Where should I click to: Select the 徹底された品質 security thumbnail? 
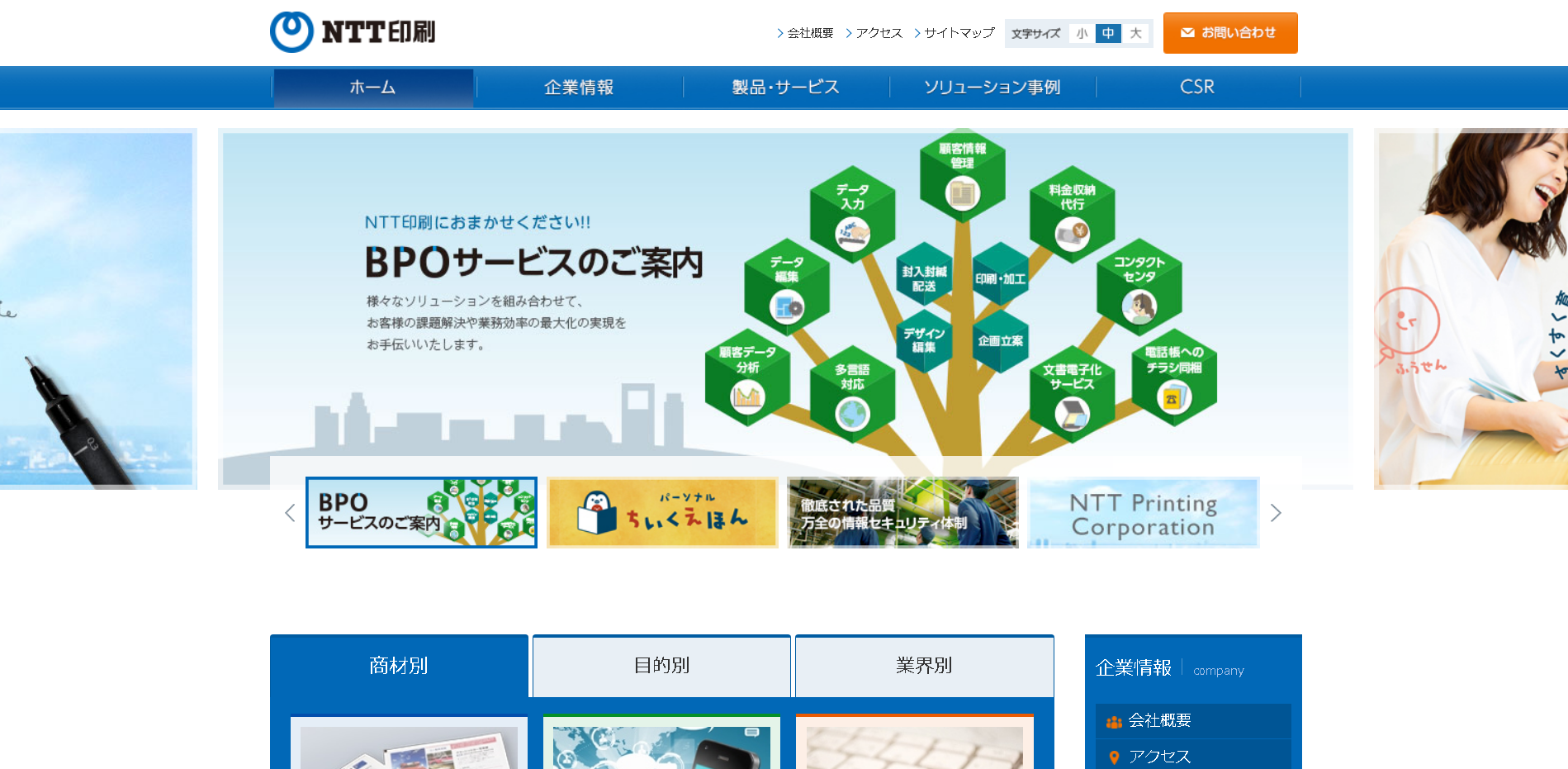(902, 512)
